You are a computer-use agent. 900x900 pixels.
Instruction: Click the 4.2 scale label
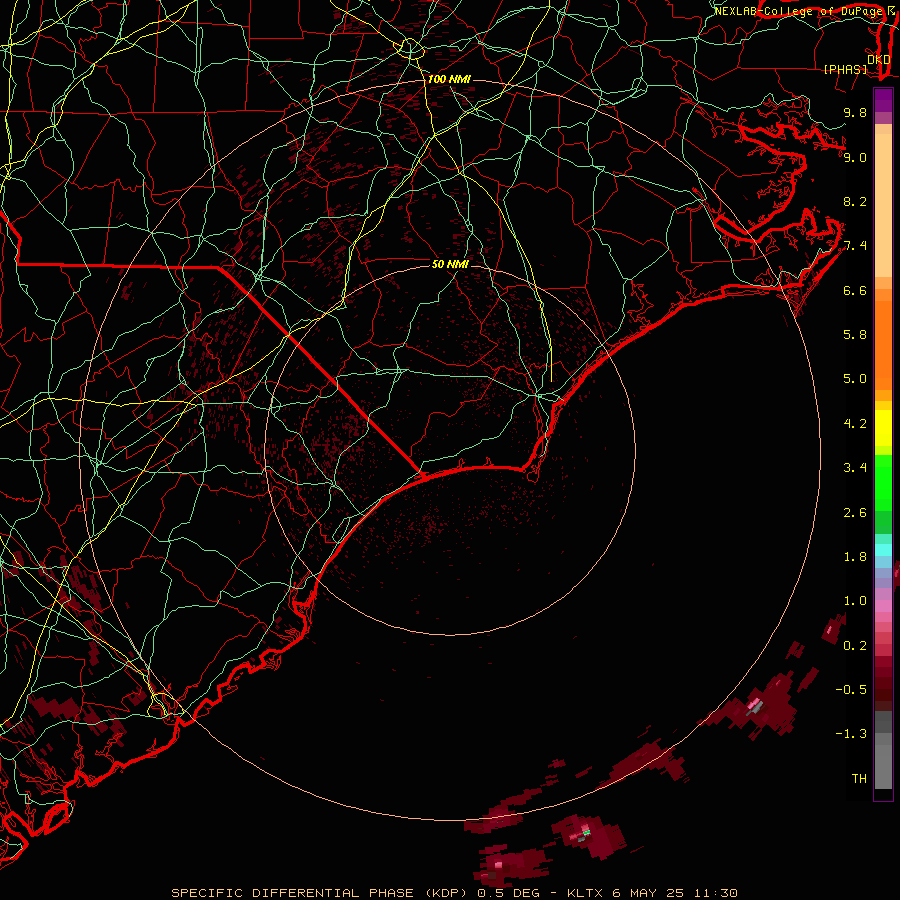[855, 424]
